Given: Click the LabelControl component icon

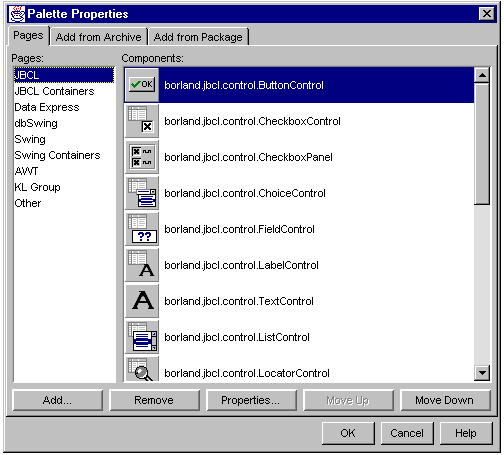Looking at the screenshot, I should tap(142, 265).
